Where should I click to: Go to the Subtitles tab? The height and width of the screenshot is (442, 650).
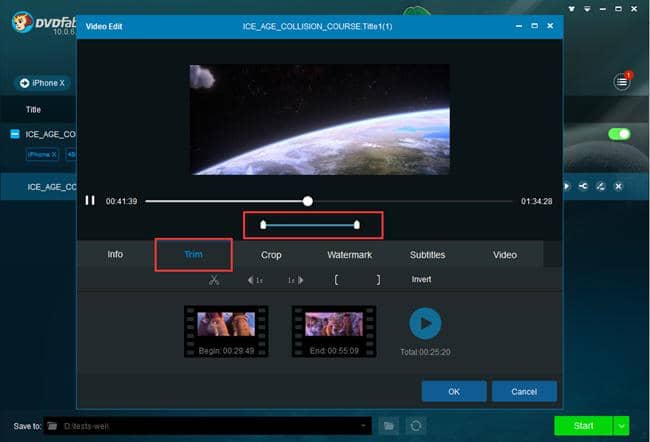[427, 255]
